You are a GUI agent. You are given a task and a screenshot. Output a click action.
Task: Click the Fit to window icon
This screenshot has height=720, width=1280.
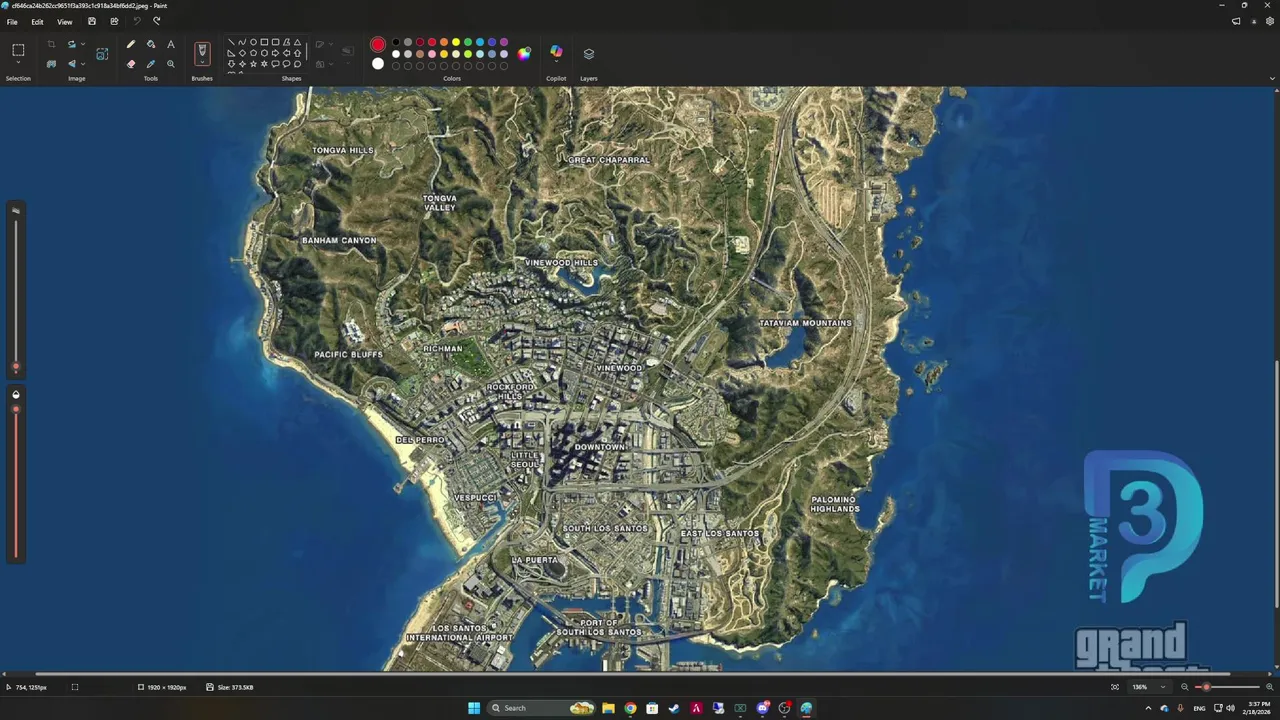[x=1115, y=687]
